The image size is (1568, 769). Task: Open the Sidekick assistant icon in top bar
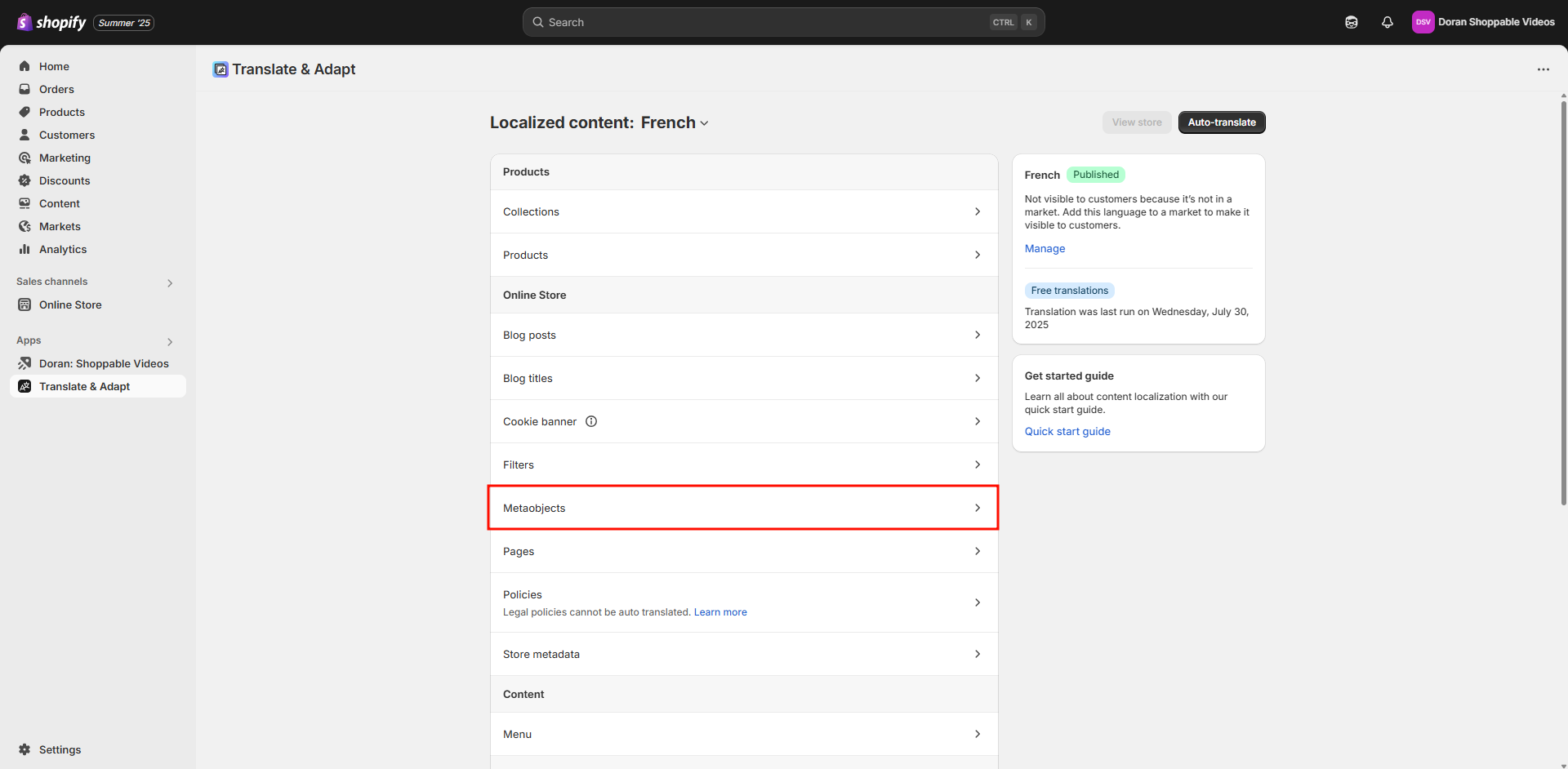(x=1351, y=22)
